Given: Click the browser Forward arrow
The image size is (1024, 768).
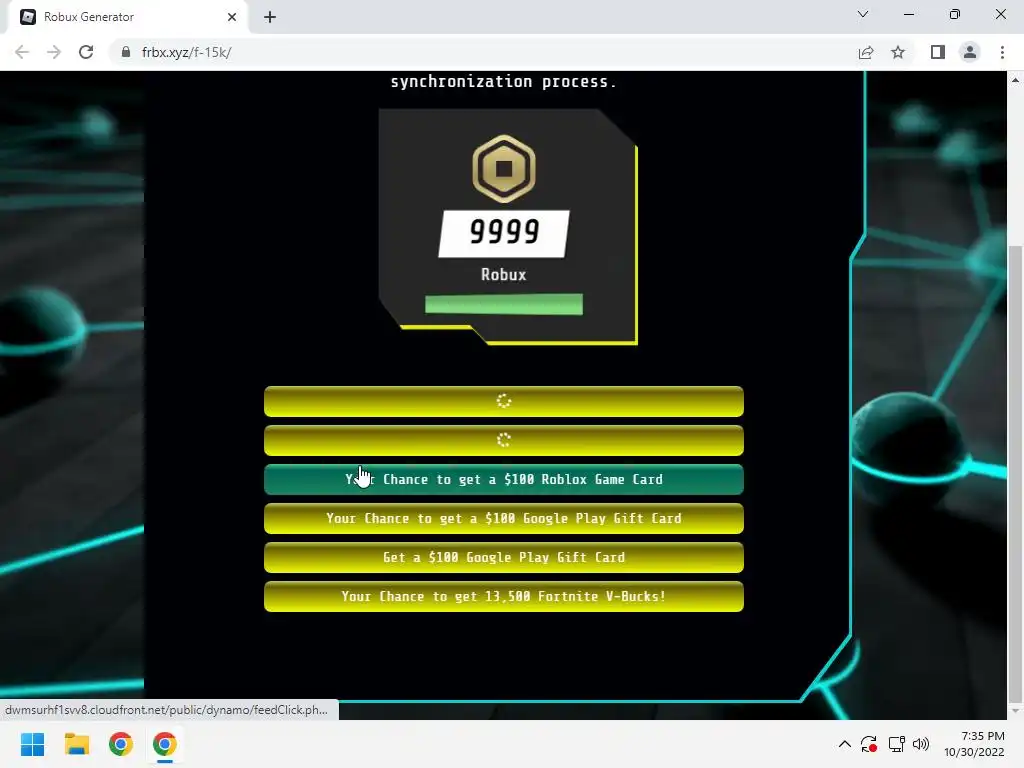Looking at the screenshot, I should (54, 52).
